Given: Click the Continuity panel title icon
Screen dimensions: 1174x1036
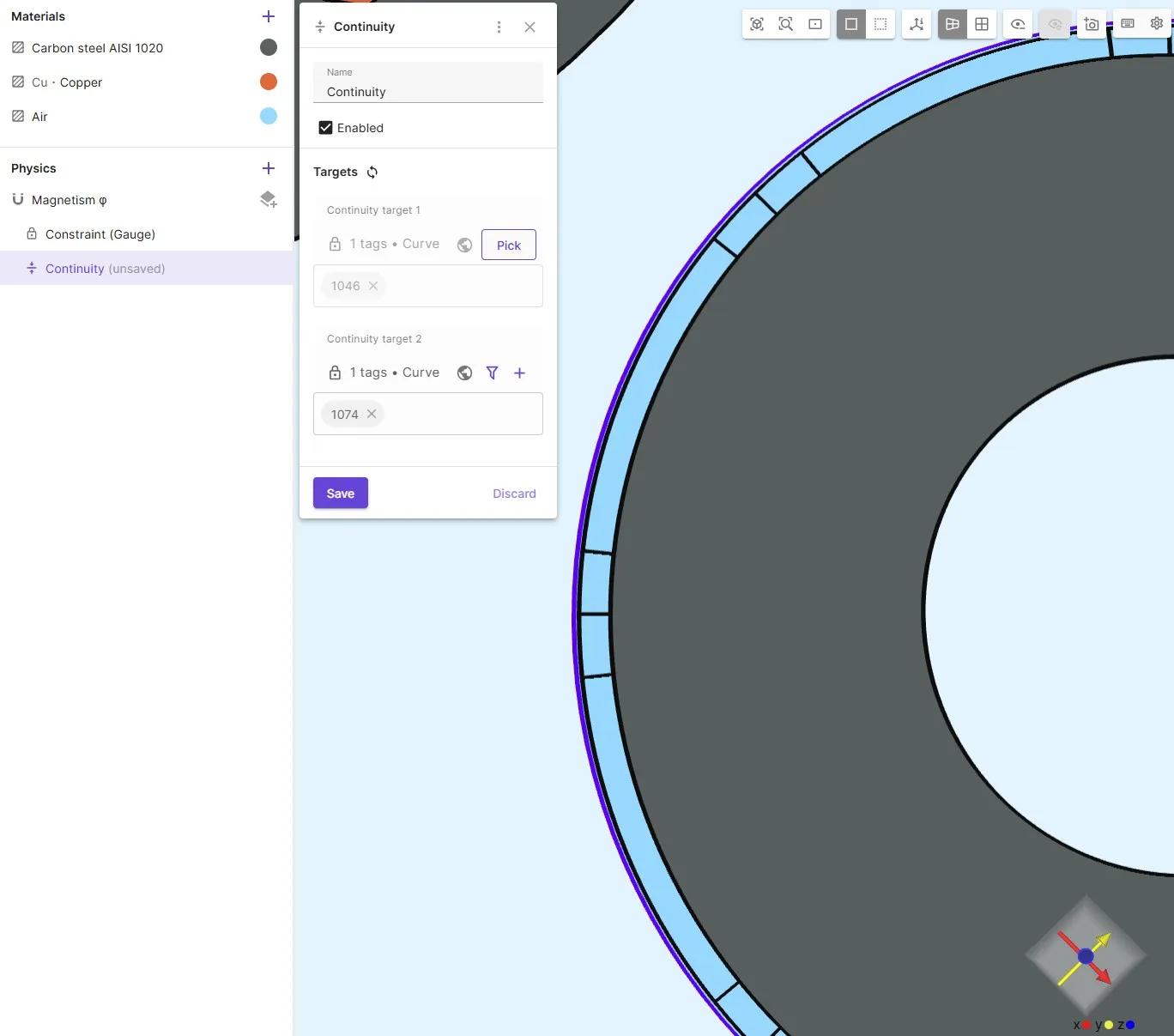Looking at the screenshot, I should (x=320, y=27).
